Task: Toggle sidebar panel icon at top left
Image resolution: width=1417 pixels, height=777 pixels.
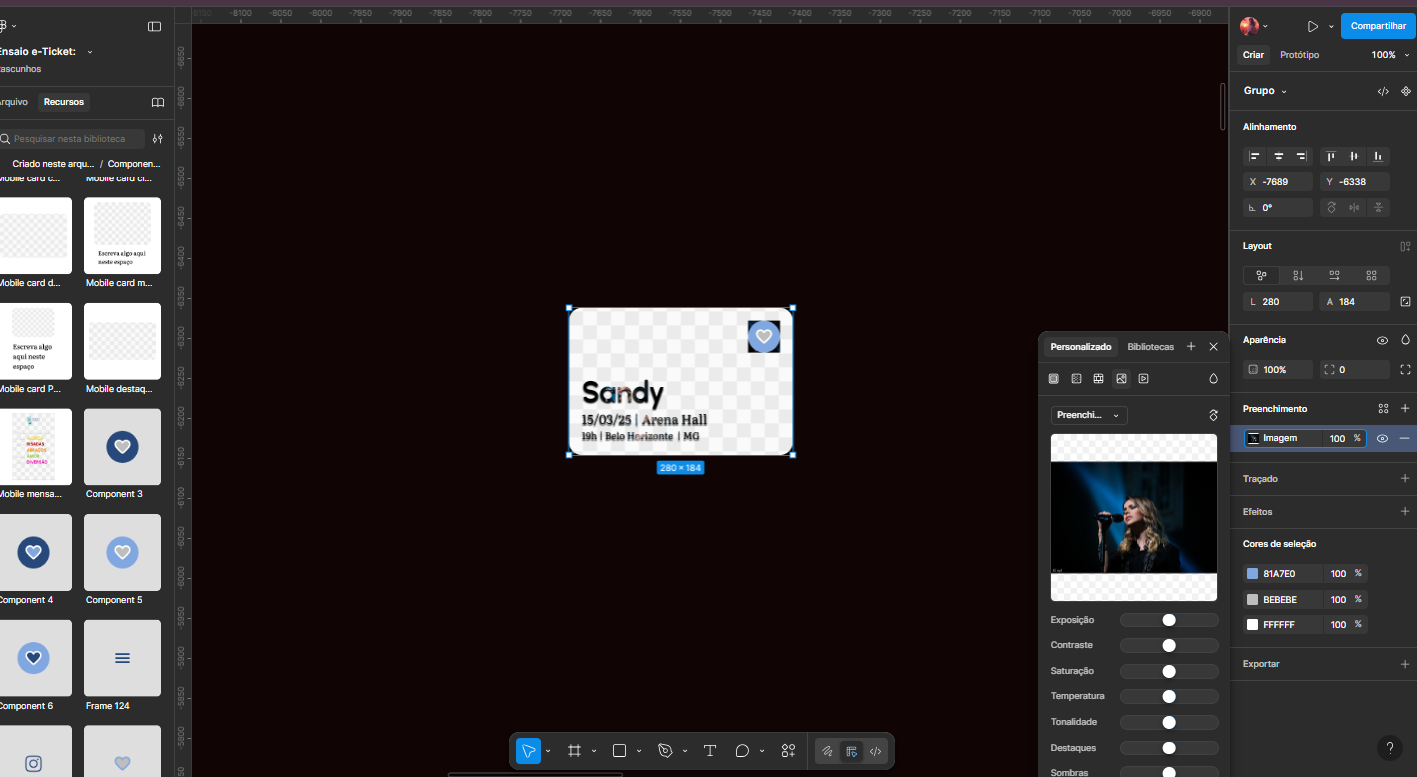Action: pyautogui.click(x=154, y=26)
